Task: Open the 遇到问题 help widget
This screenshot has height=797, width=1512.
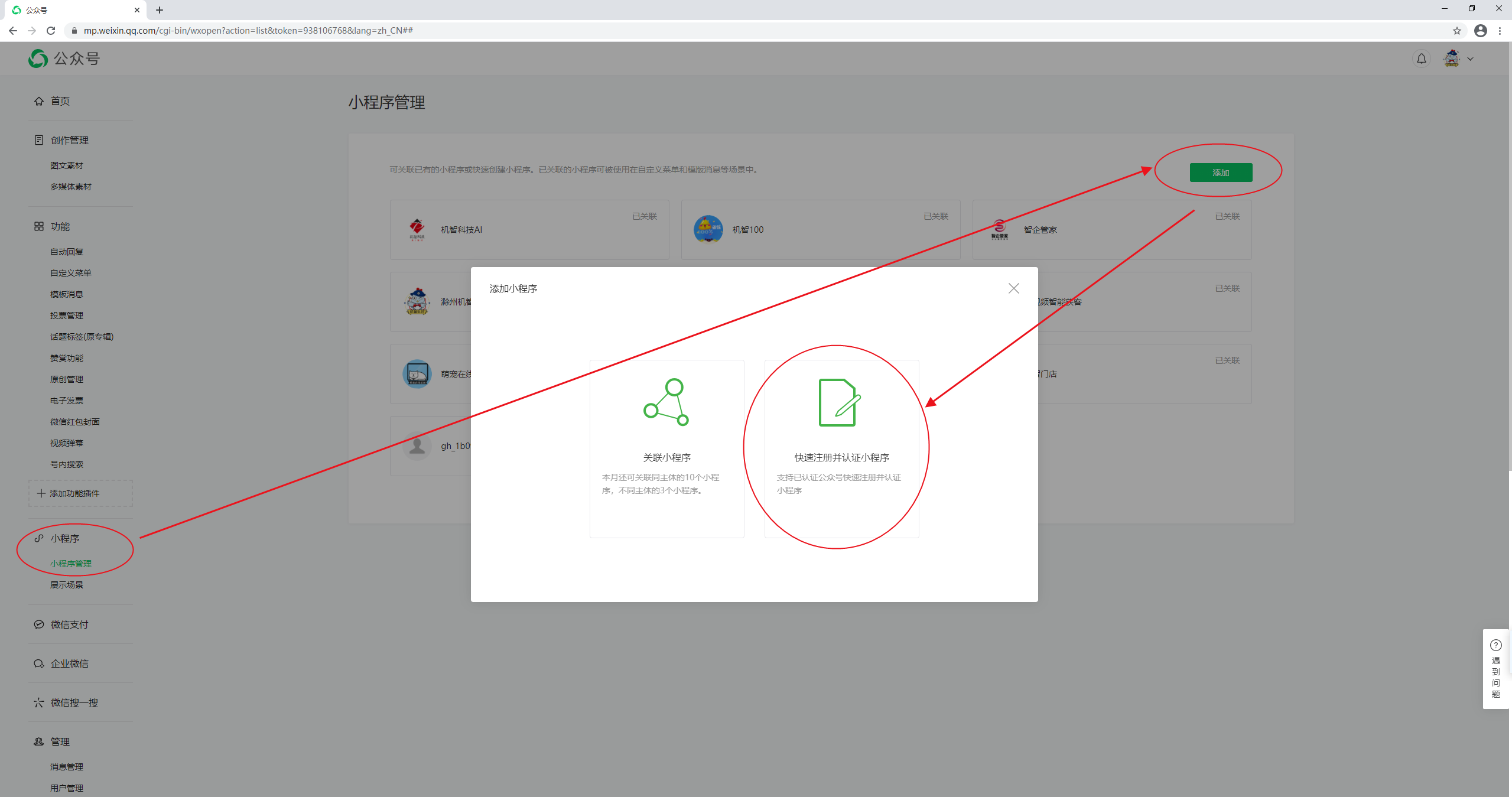Action: (1495, 669)
